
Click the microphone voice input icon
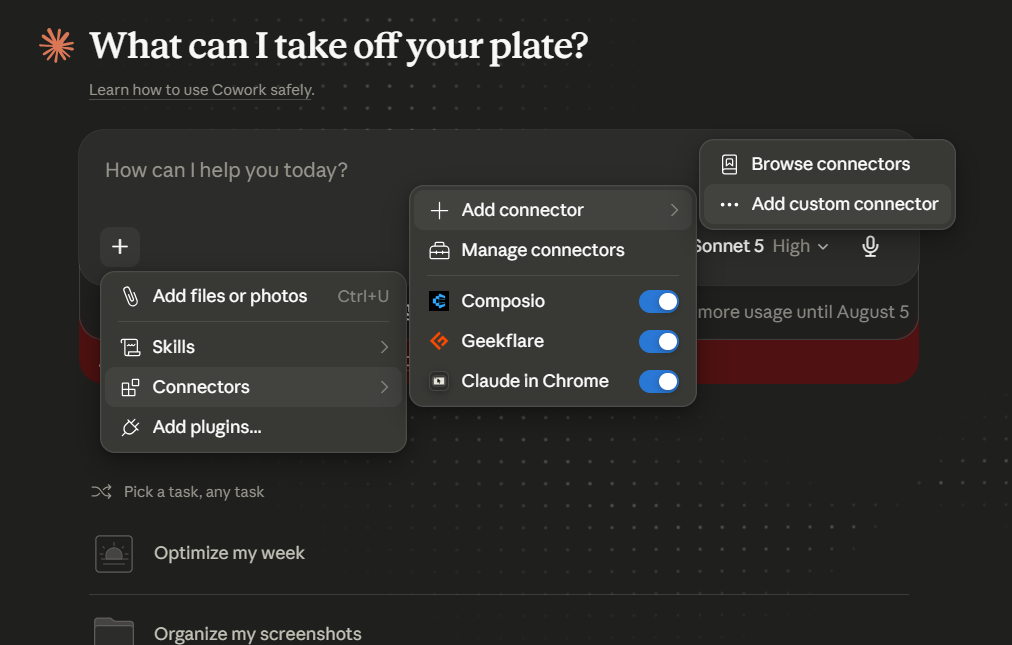pyautogui.click(x=870, y=247)
